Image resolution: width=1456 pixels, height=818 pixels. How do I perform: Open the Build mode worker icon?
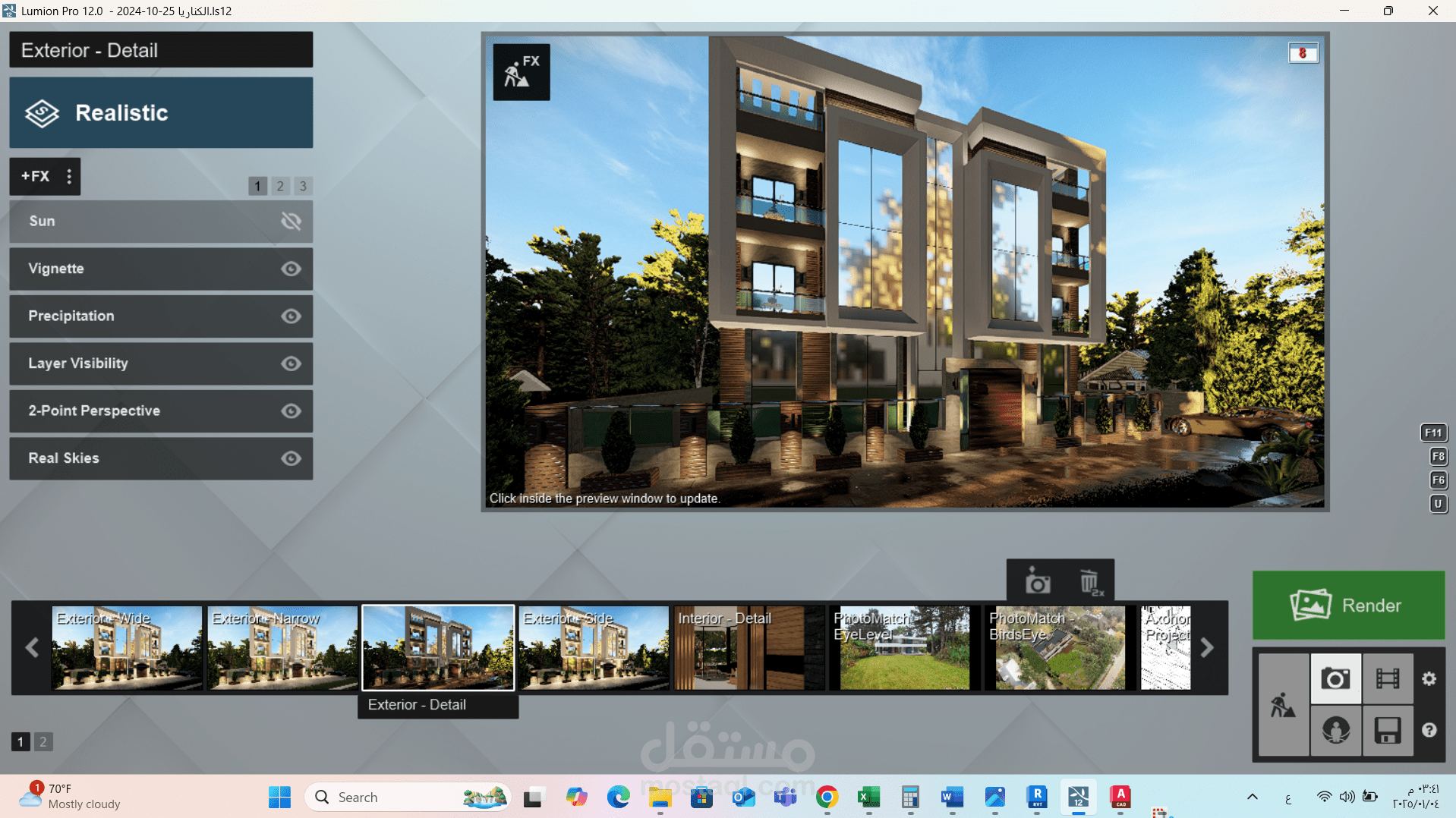1284,705
